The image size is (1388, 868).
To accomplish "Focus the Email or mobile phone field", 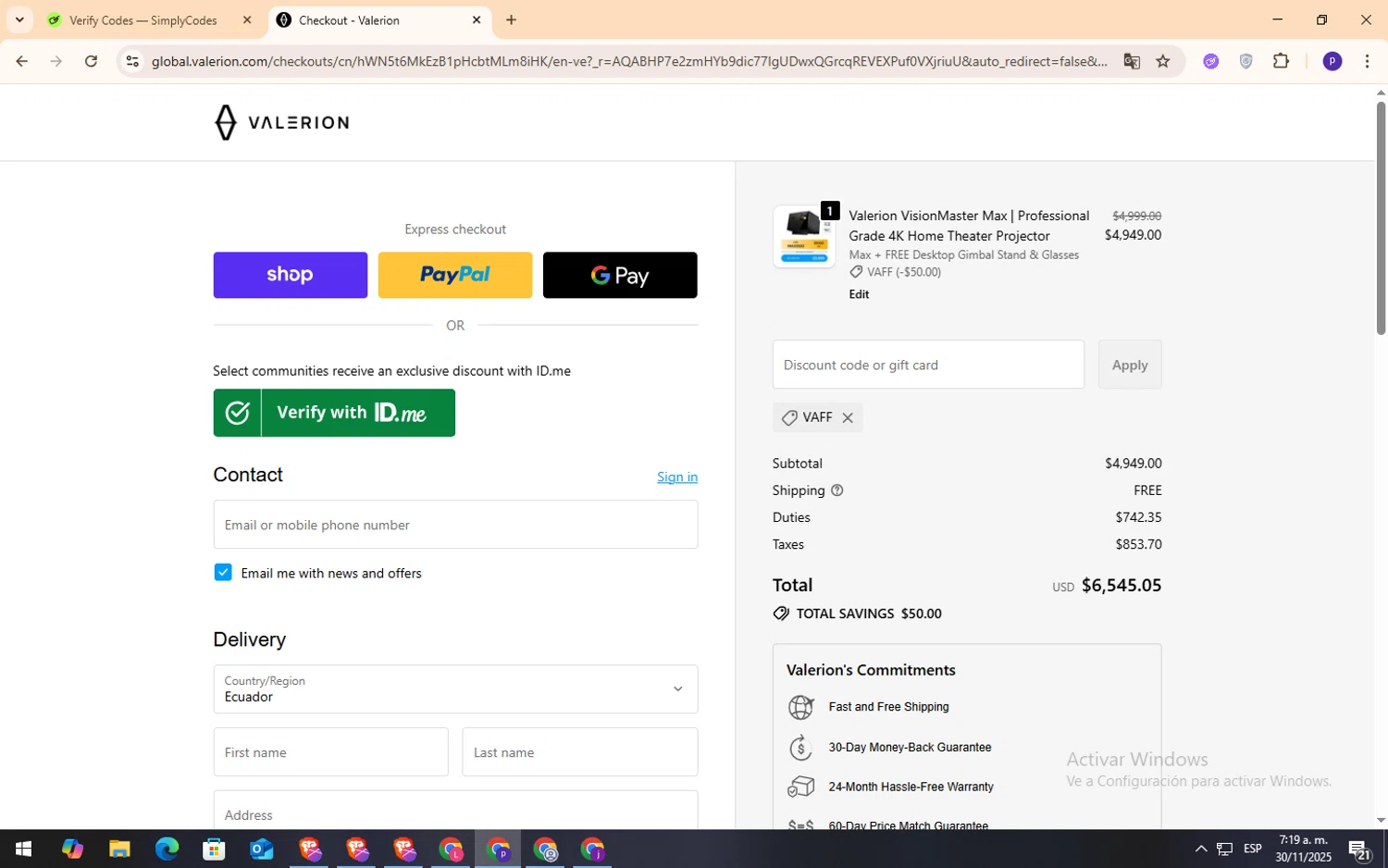I will tap(455, 525).
